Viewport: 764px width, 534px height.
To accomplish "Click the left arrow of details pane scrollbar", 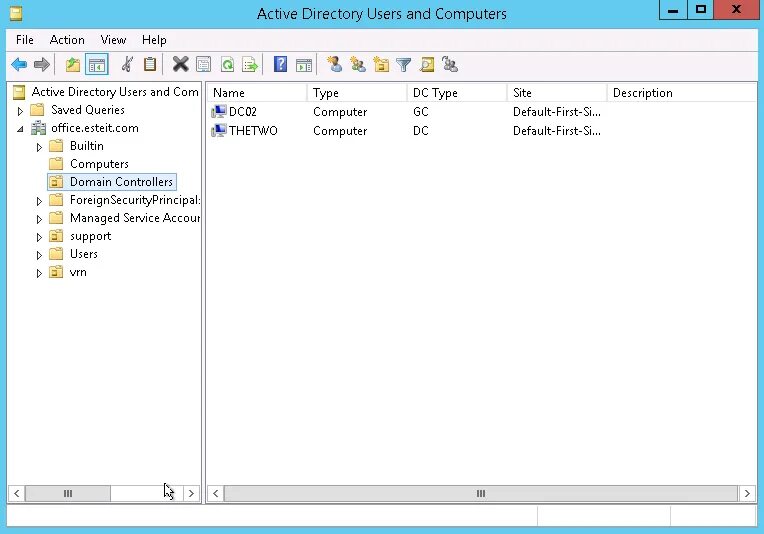I will [x=215, y=494].
